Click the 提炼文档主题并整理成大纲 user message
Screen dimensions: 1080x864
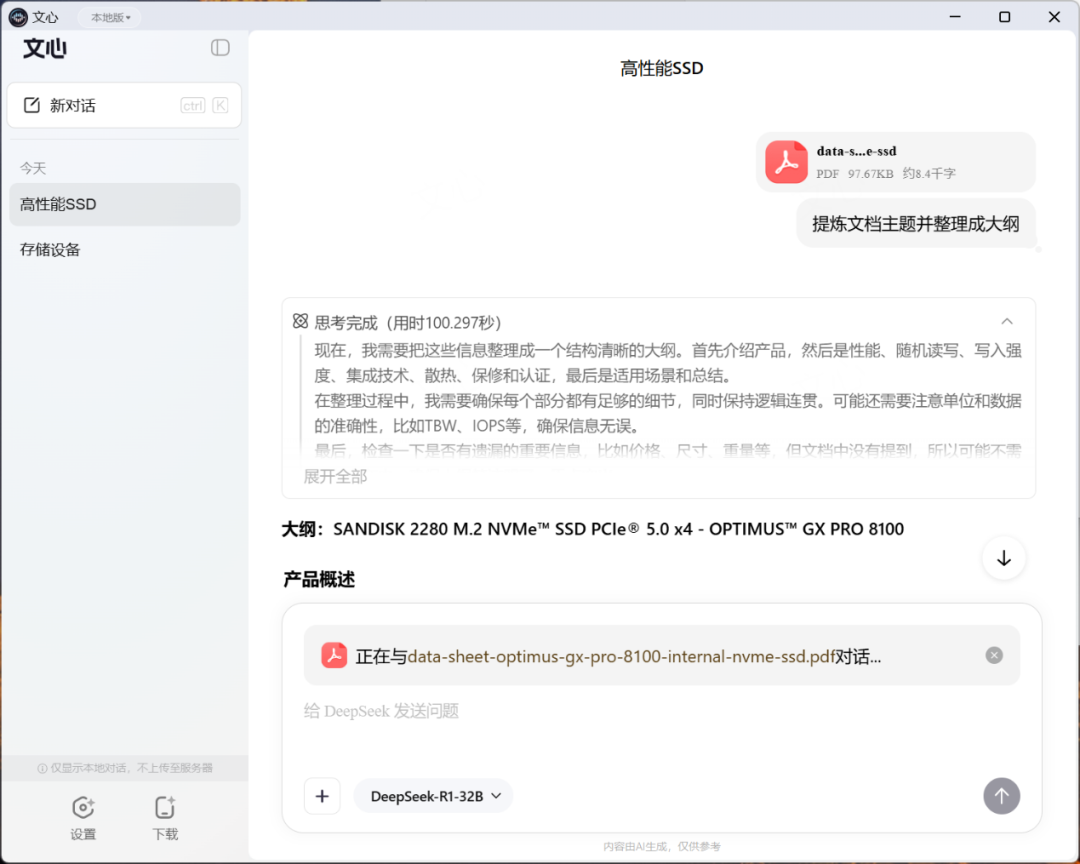pyautogui.click(x=915, y=224)
